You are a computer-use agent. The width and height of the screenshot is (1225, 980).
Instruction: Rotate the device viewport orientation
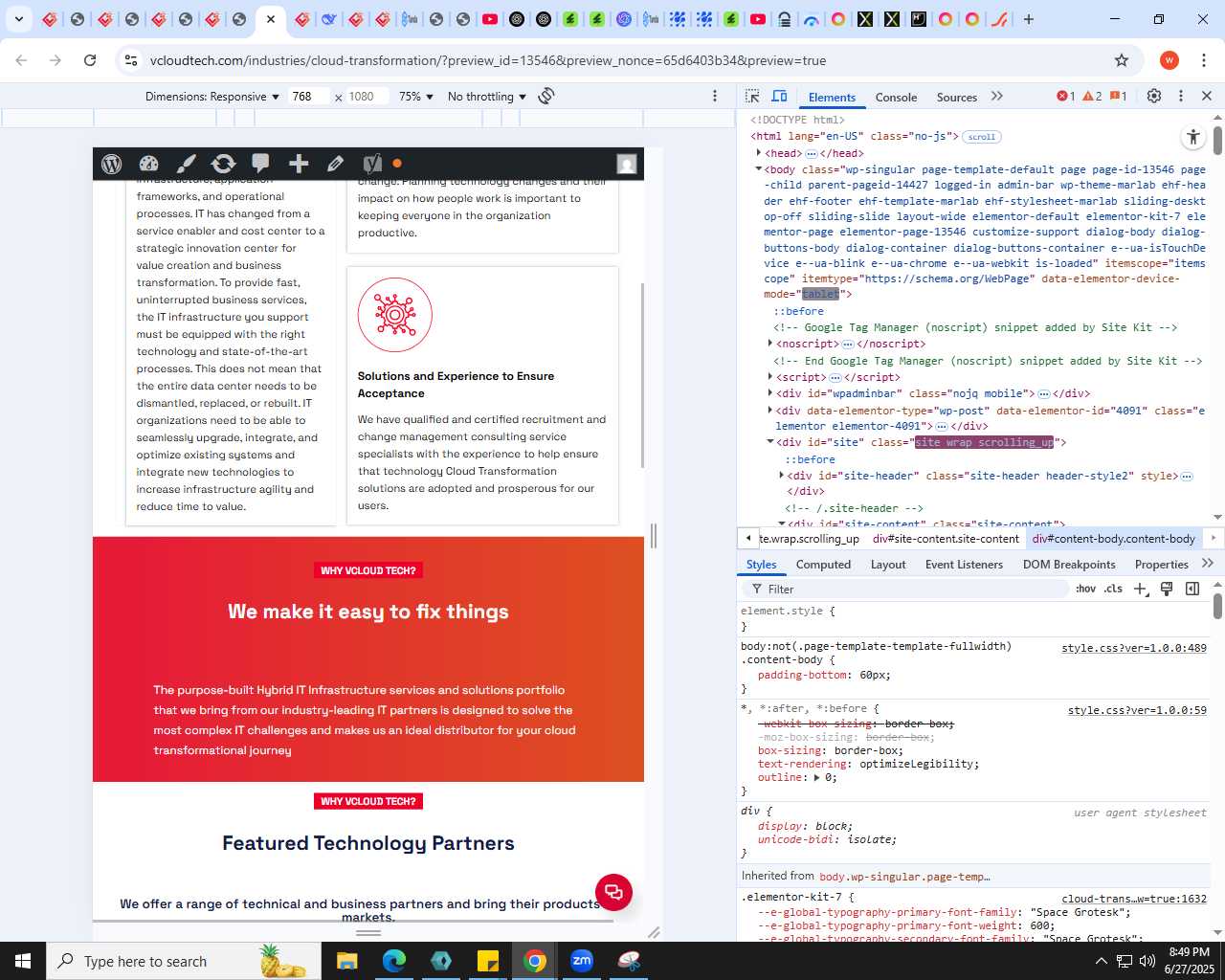point(546,96)
